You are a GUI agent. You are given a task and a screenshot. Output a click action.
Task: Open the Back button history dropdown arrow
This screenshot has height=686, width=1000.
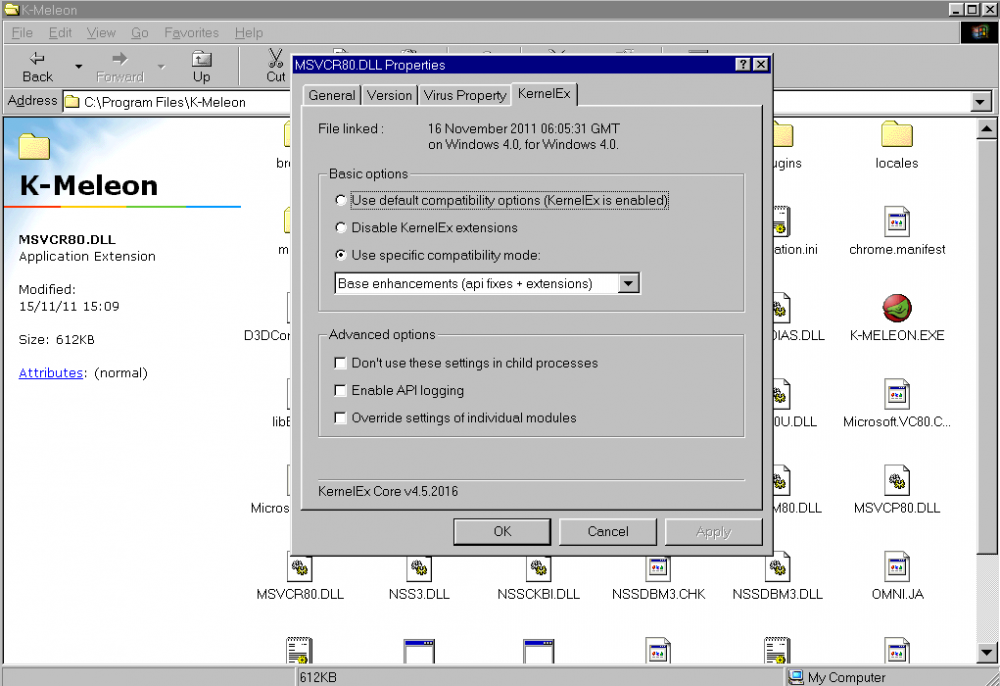point(78,67)
